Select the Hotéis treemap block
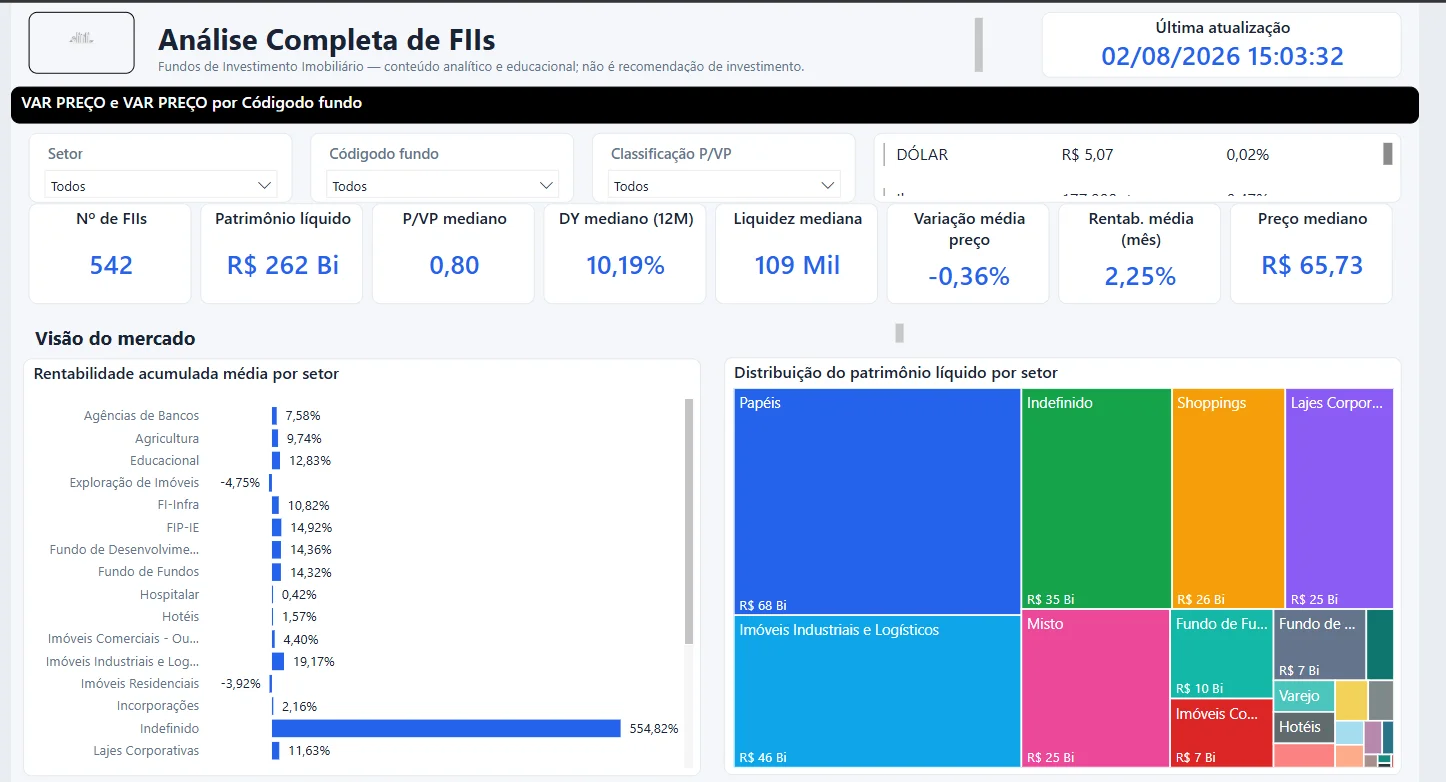1446x782 pixels. [1304, 728]
